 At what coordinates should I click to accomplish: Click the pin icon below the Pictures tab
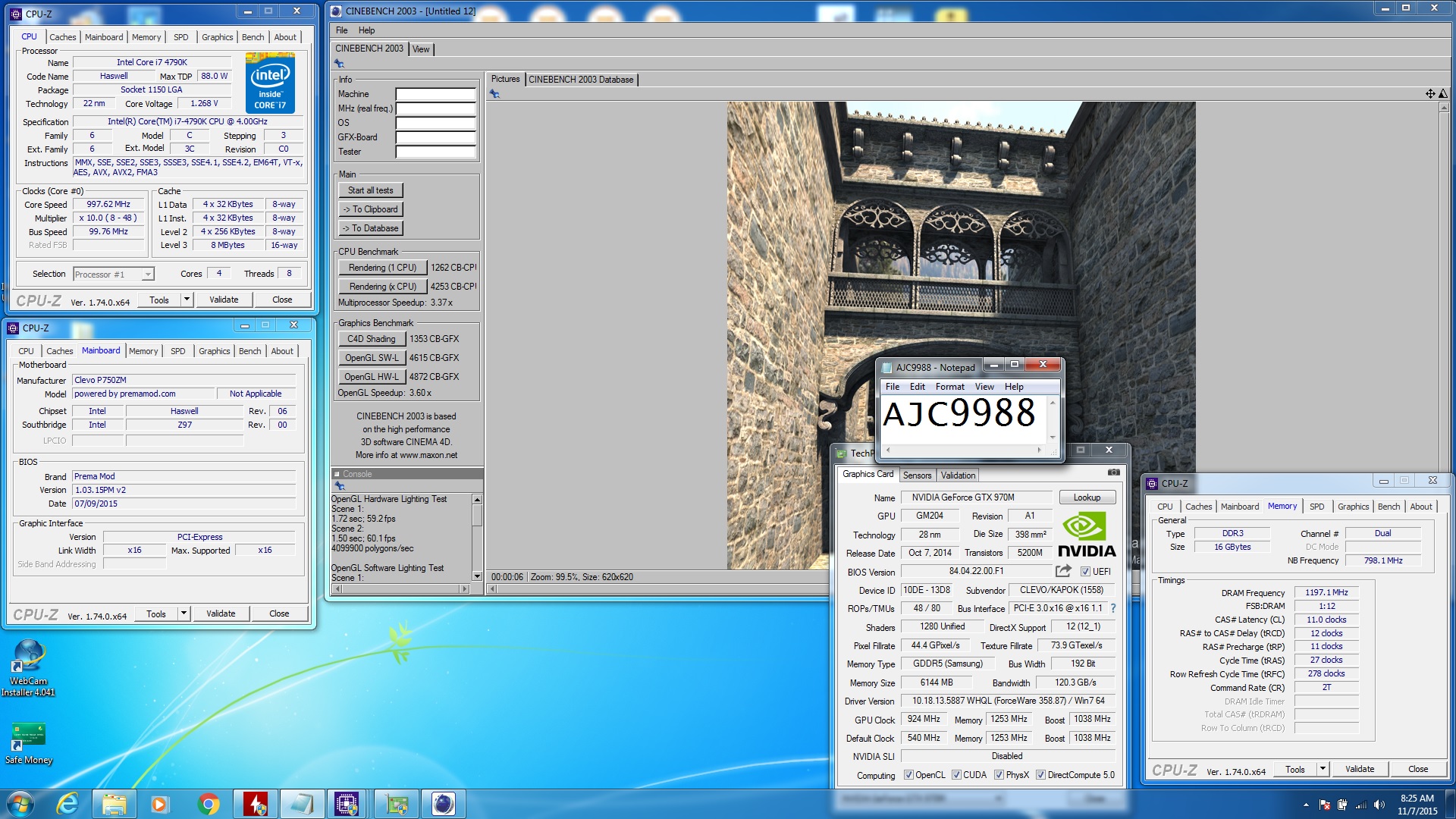494,94
